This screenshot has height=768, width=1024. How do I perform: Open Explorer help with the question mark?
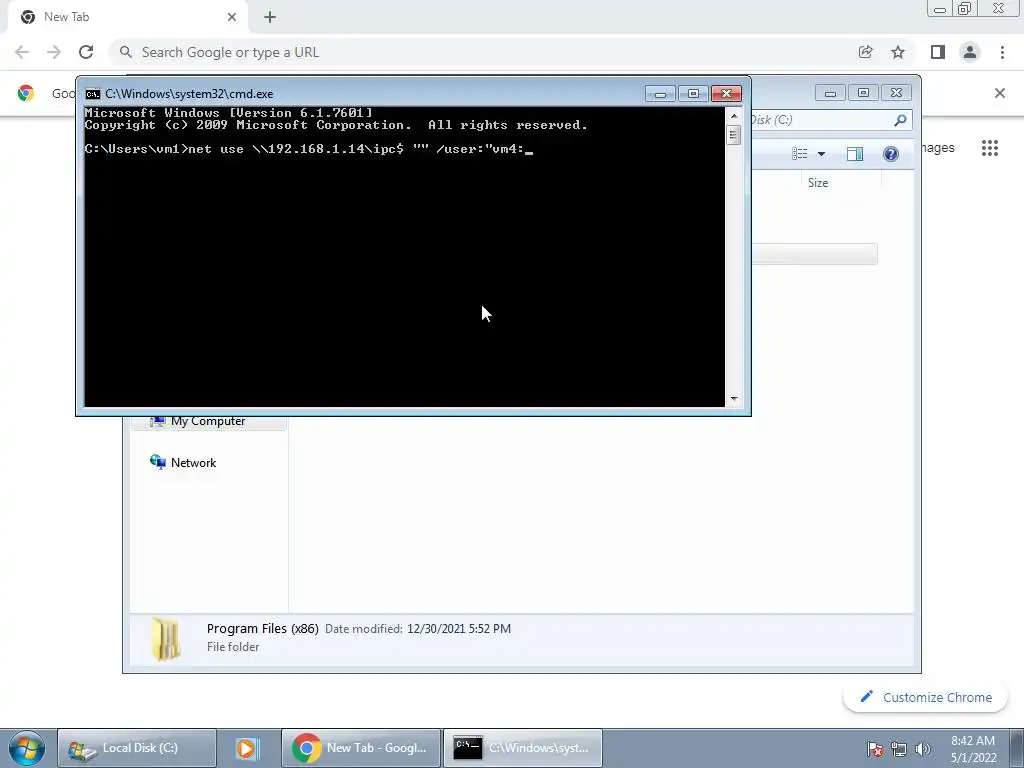click(x=891, y=153)
